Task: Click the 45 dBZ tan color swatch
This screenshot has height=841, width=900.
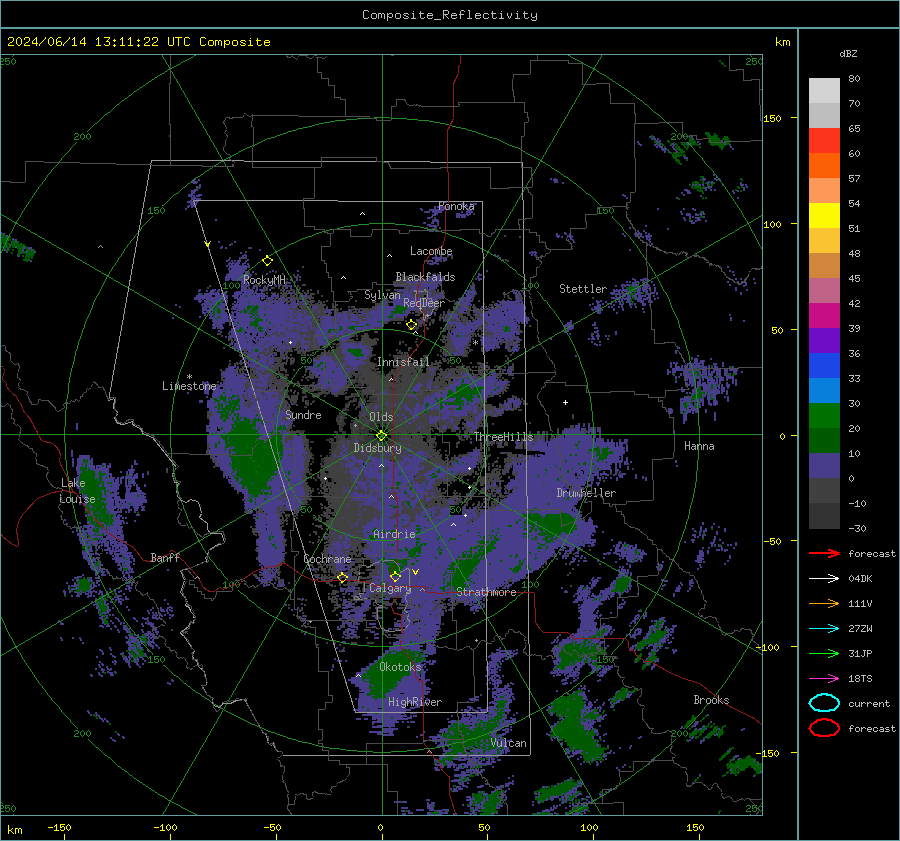Action: pos(824,265)
